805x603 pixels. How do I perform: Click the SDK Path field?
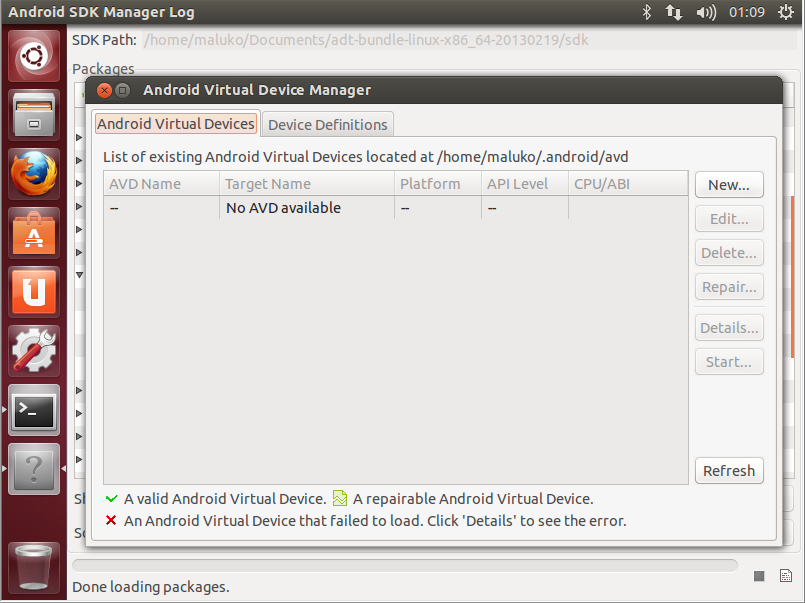click(469, 40)
